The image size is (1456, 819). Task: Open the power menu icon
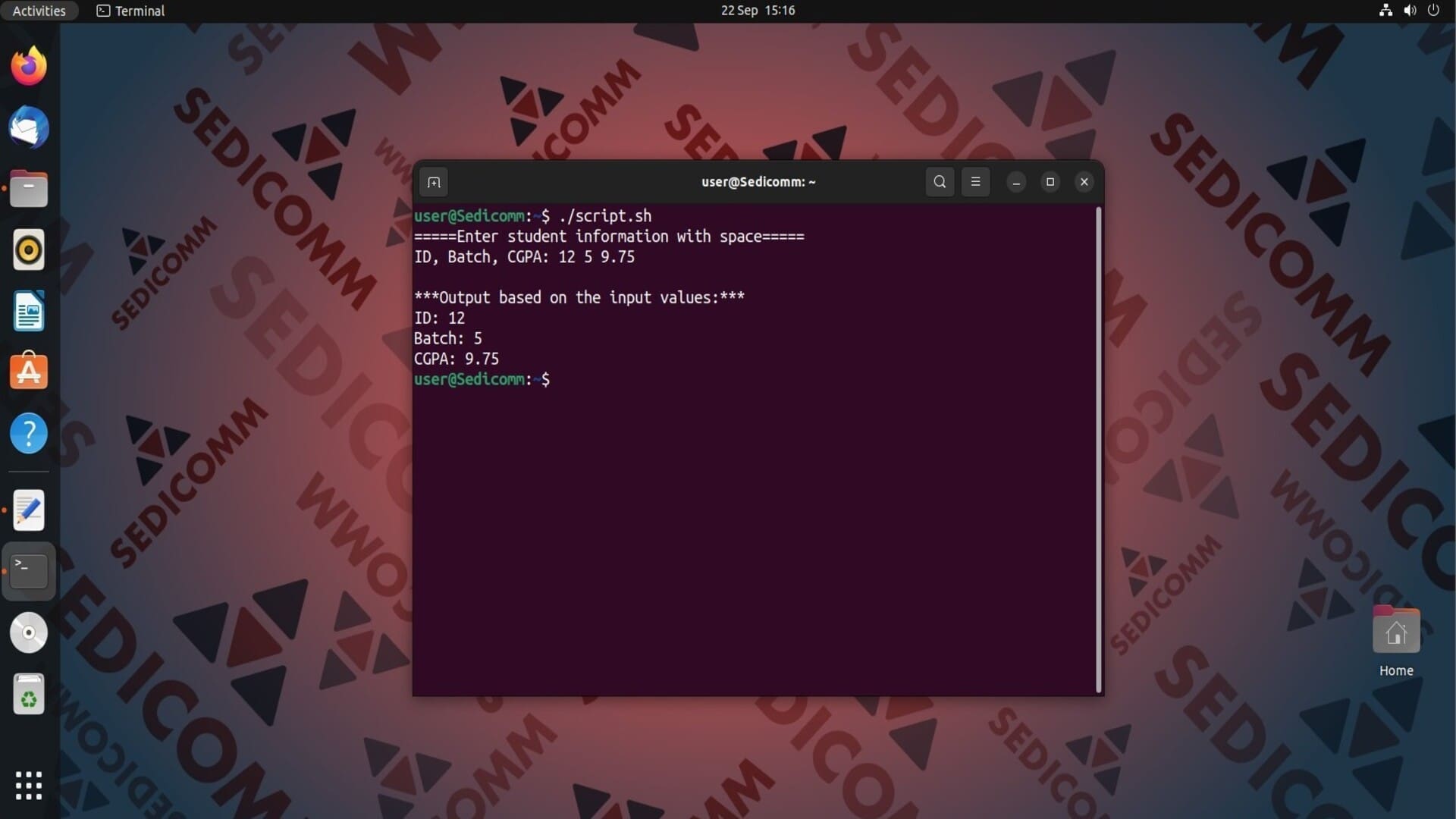[x=1433, y=11]
